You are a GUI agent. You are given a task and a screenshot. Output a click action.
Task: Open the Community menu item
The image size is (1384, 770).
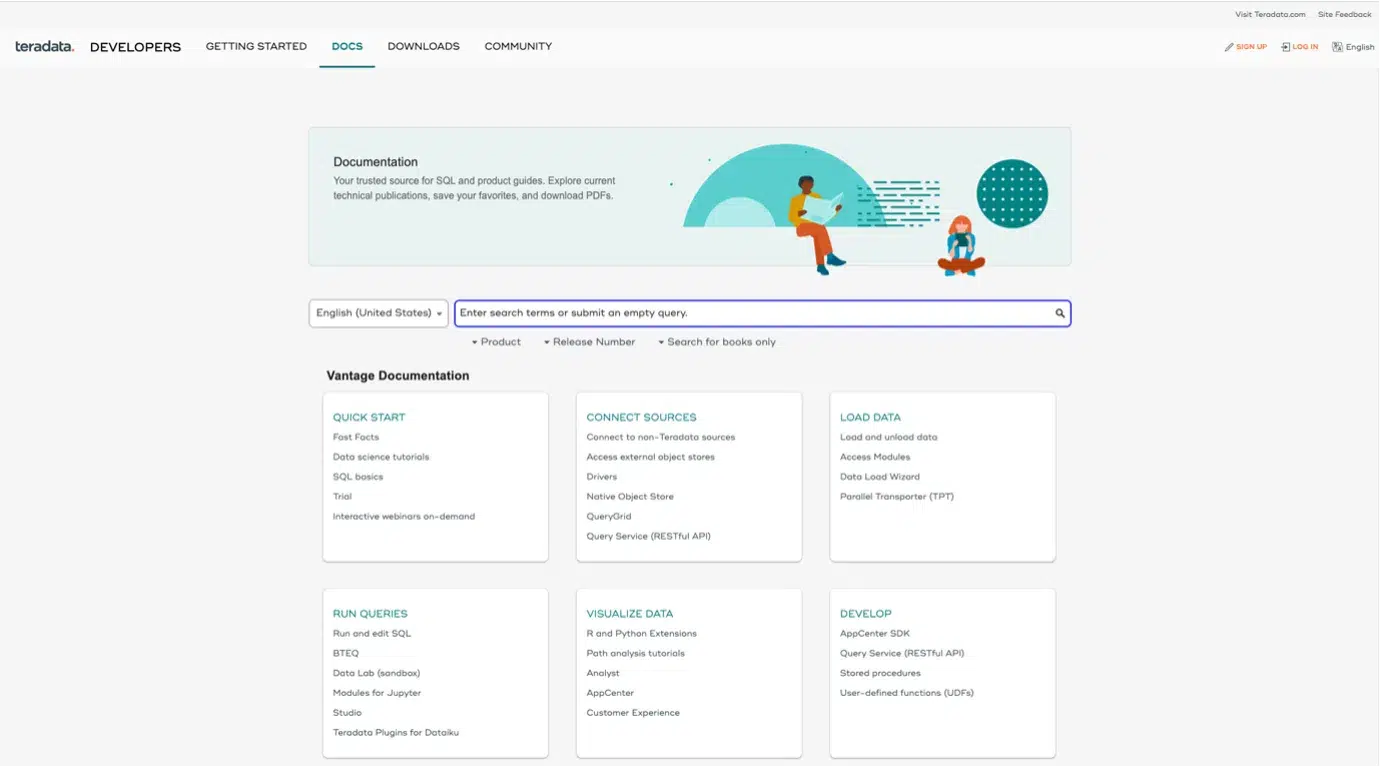click(x=518, y=47)
